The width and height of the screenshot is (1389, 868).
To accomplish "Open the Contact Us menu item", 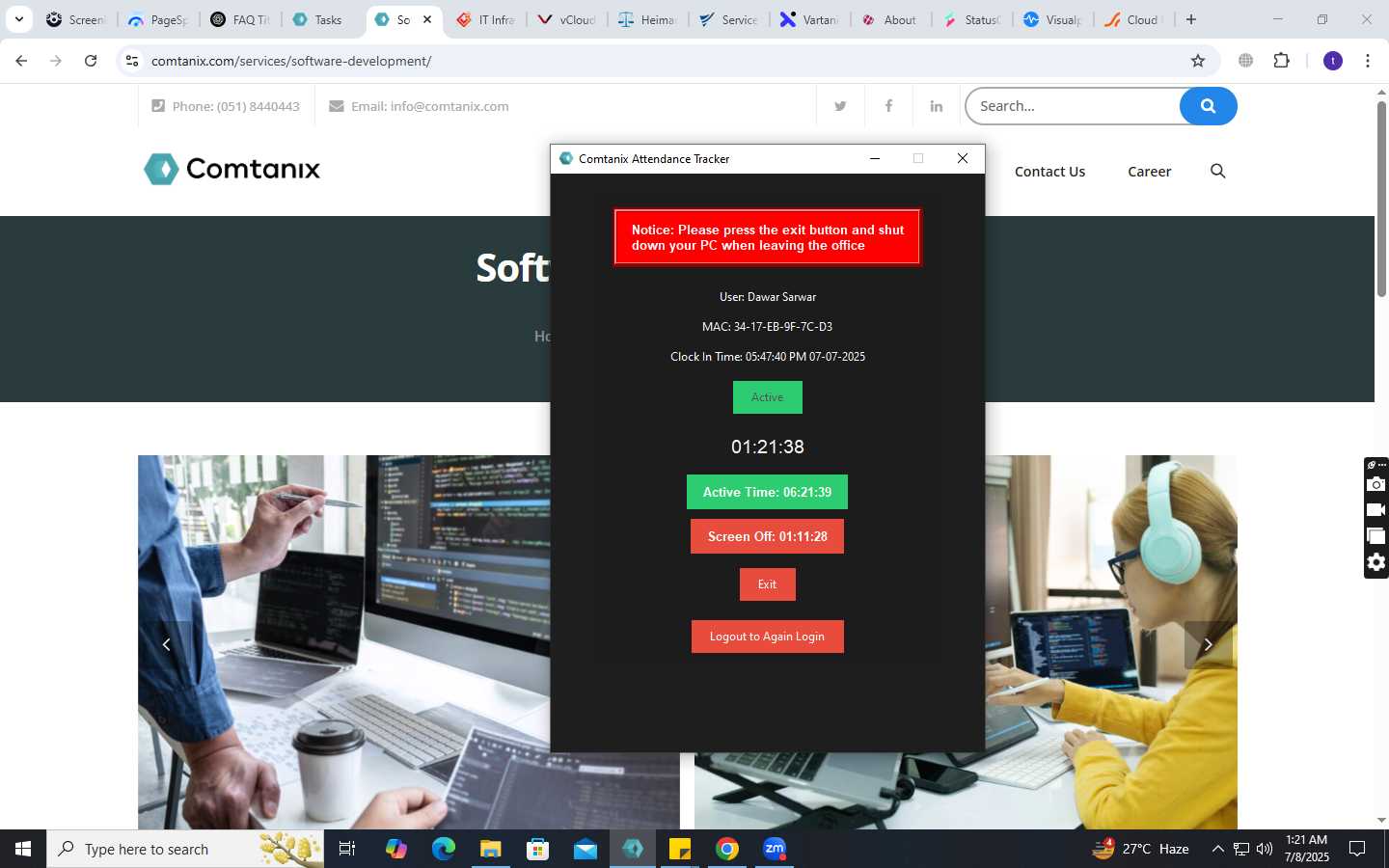I will point(1049,172).
